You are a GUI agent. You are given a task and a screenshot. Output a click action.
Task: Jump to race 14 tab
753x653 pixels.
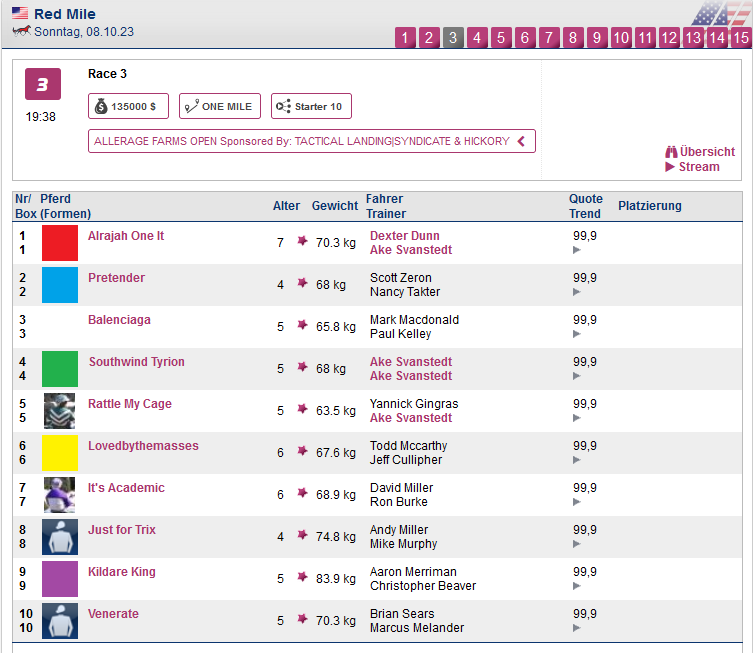[717, 37]
